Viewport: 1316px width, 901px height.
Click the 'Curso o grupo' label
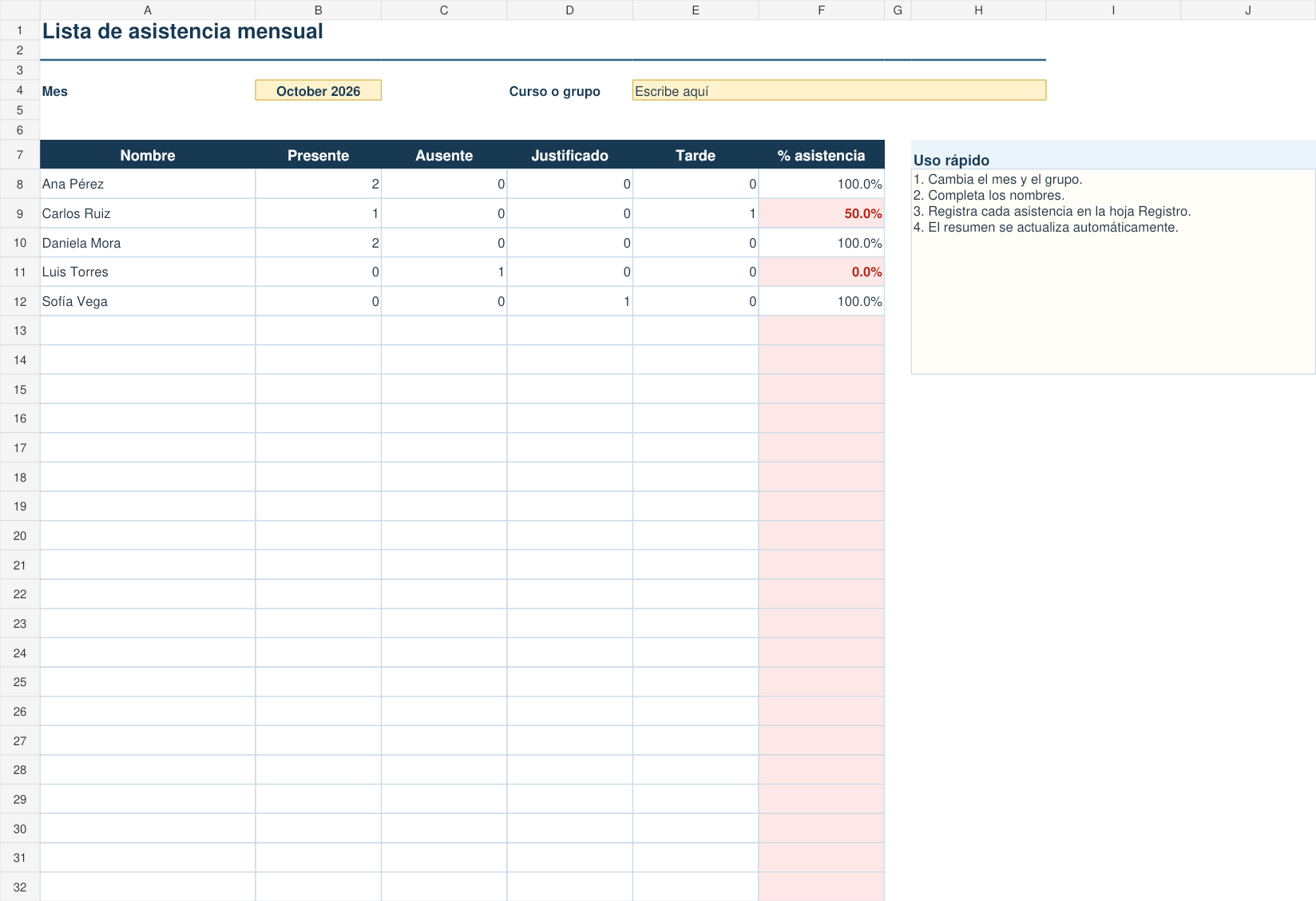point(554,91)
